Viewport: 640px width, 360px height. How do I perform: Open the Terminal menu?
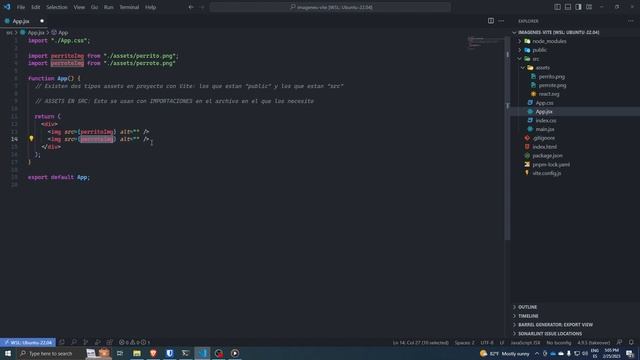tap(129, 7)
